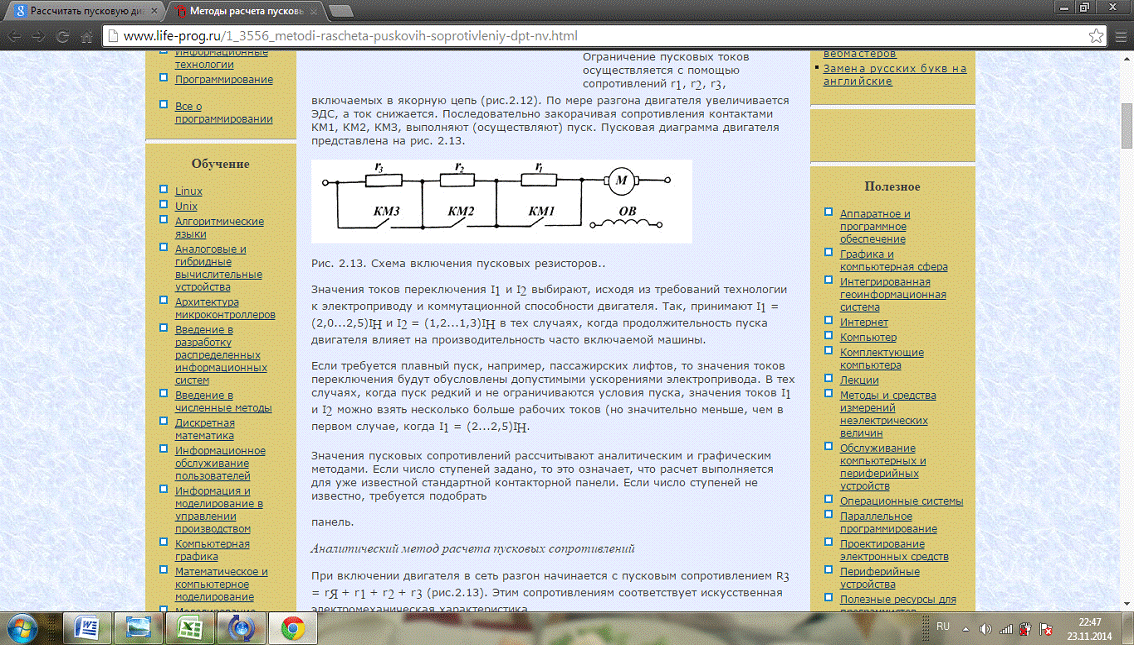The height and width of the screenshot is (645, 1134).
Task: Go to the home page icon
Action: click(88, 36)
